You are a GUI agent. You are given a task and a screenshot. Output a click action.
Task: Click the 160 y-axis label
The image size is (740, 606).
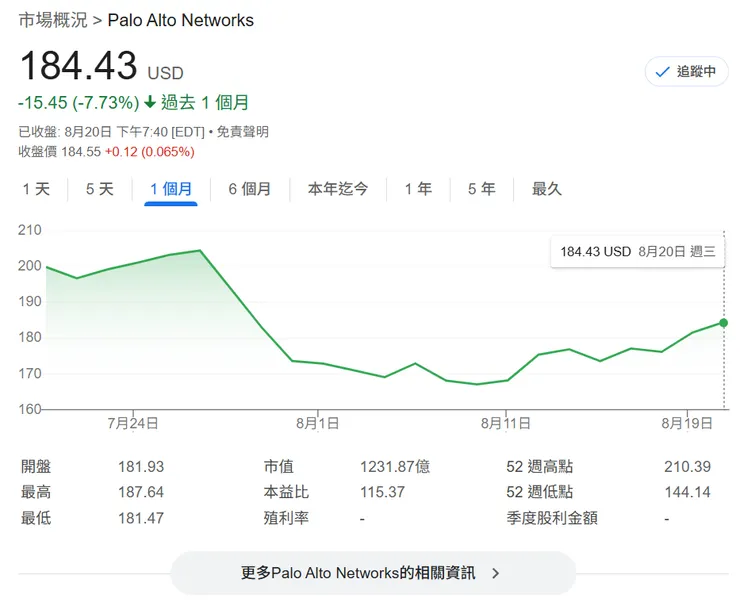[30, 409]
